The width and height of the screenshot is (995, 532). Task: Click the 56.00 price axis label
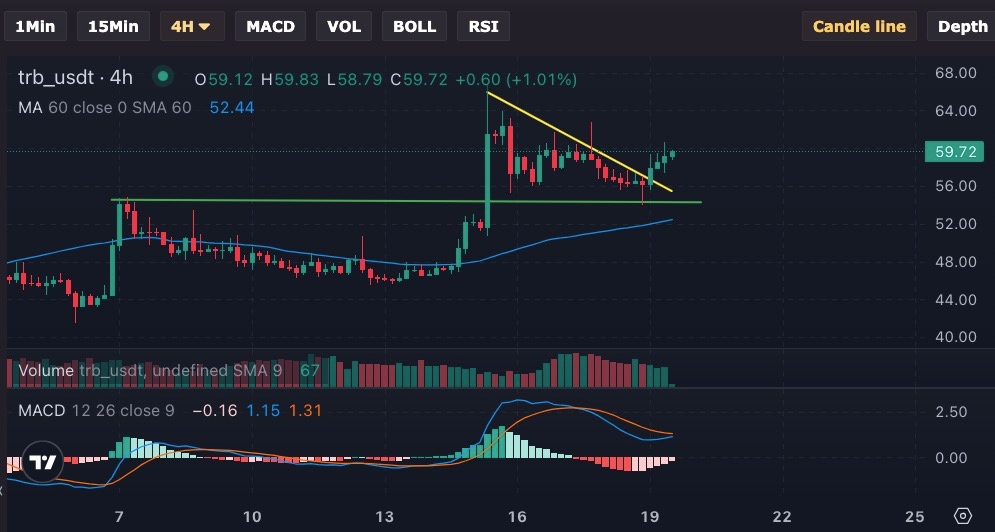pos(956,186)
